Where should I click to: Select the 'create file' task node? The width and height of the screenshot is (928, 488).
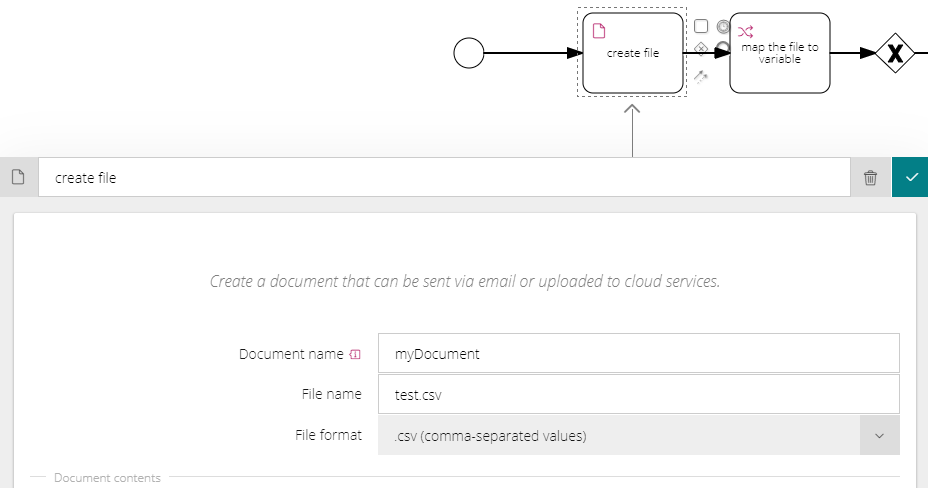633,53
